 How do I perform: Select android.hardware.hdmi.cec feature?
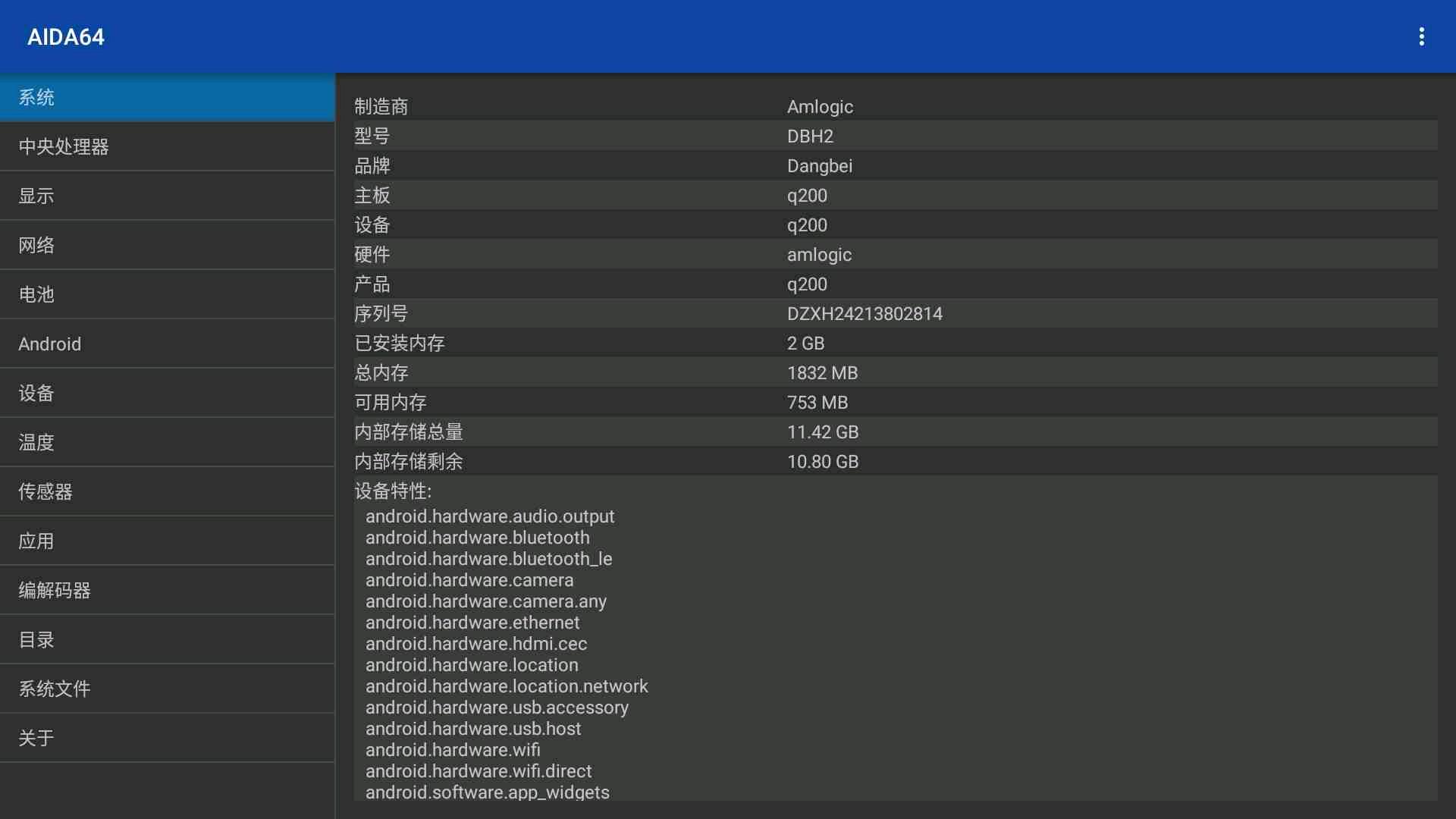pos(476,644)
